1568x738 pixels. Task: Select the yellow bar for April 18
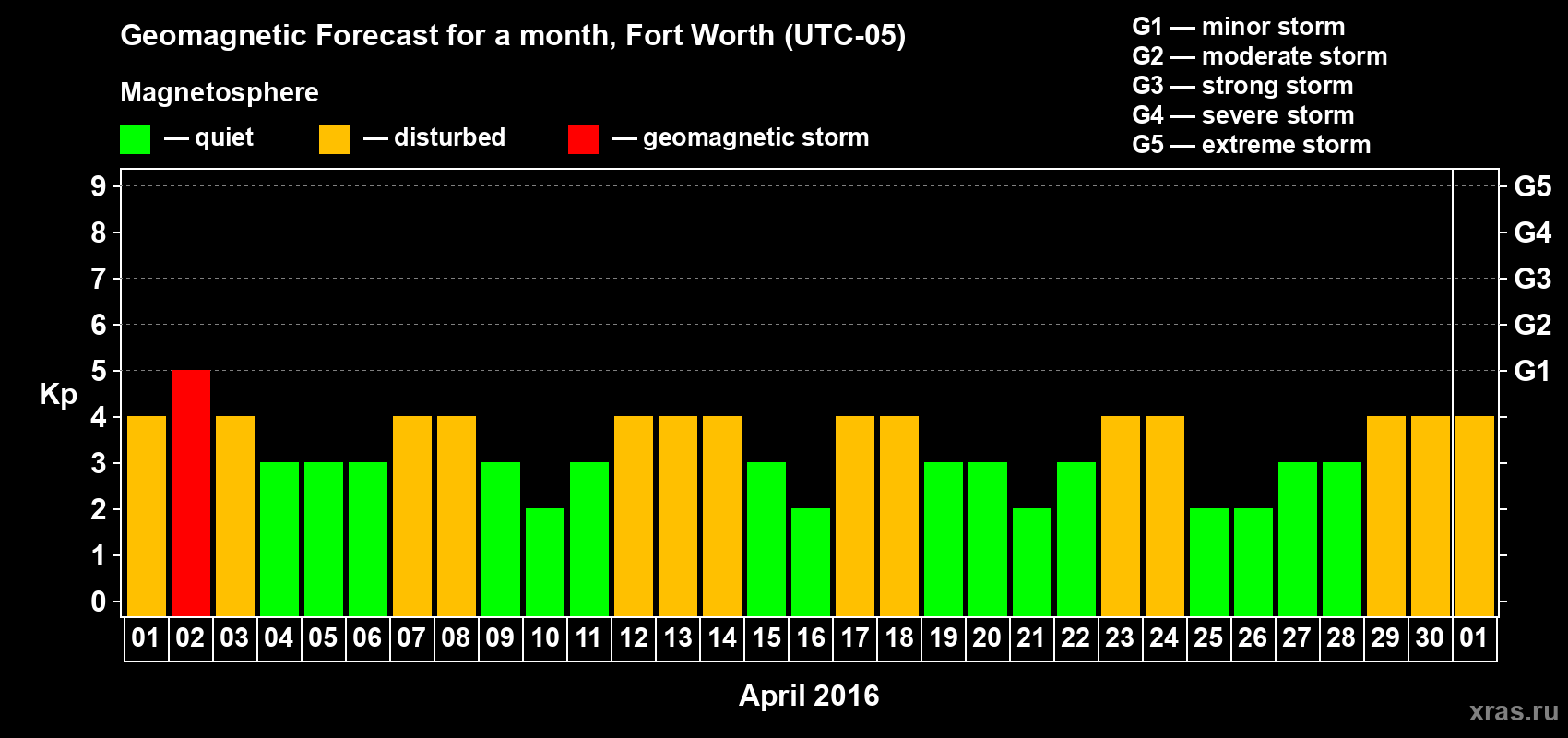point(899,516)
